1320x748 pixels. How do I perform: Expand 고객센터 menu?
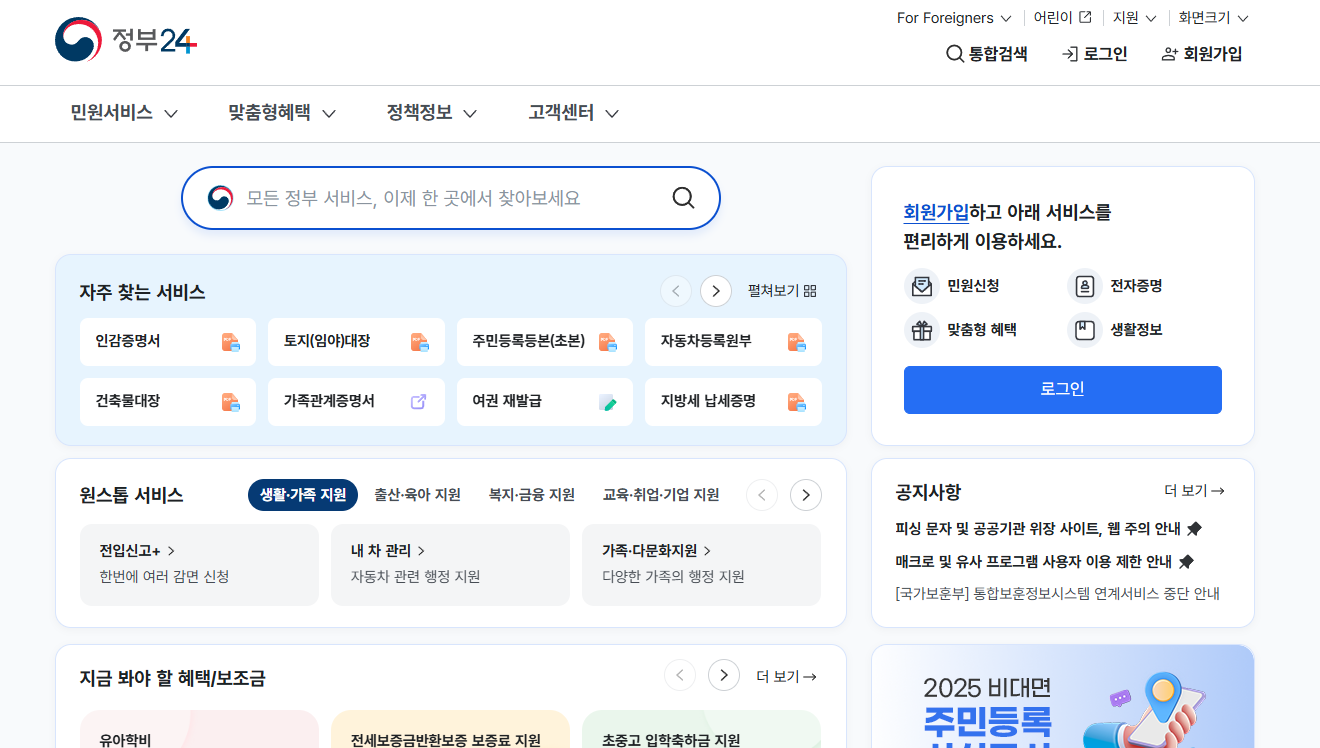574,113
